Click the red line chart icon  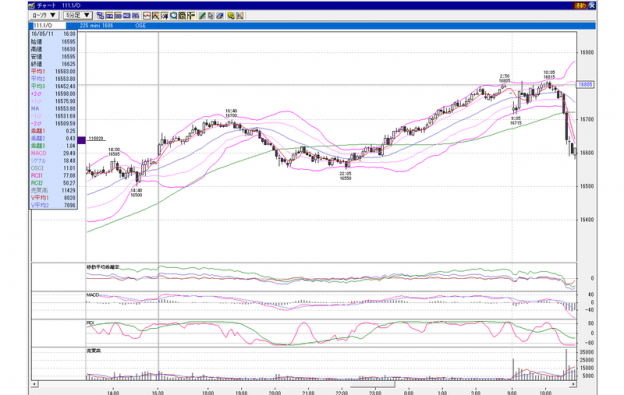coord(147,16)
